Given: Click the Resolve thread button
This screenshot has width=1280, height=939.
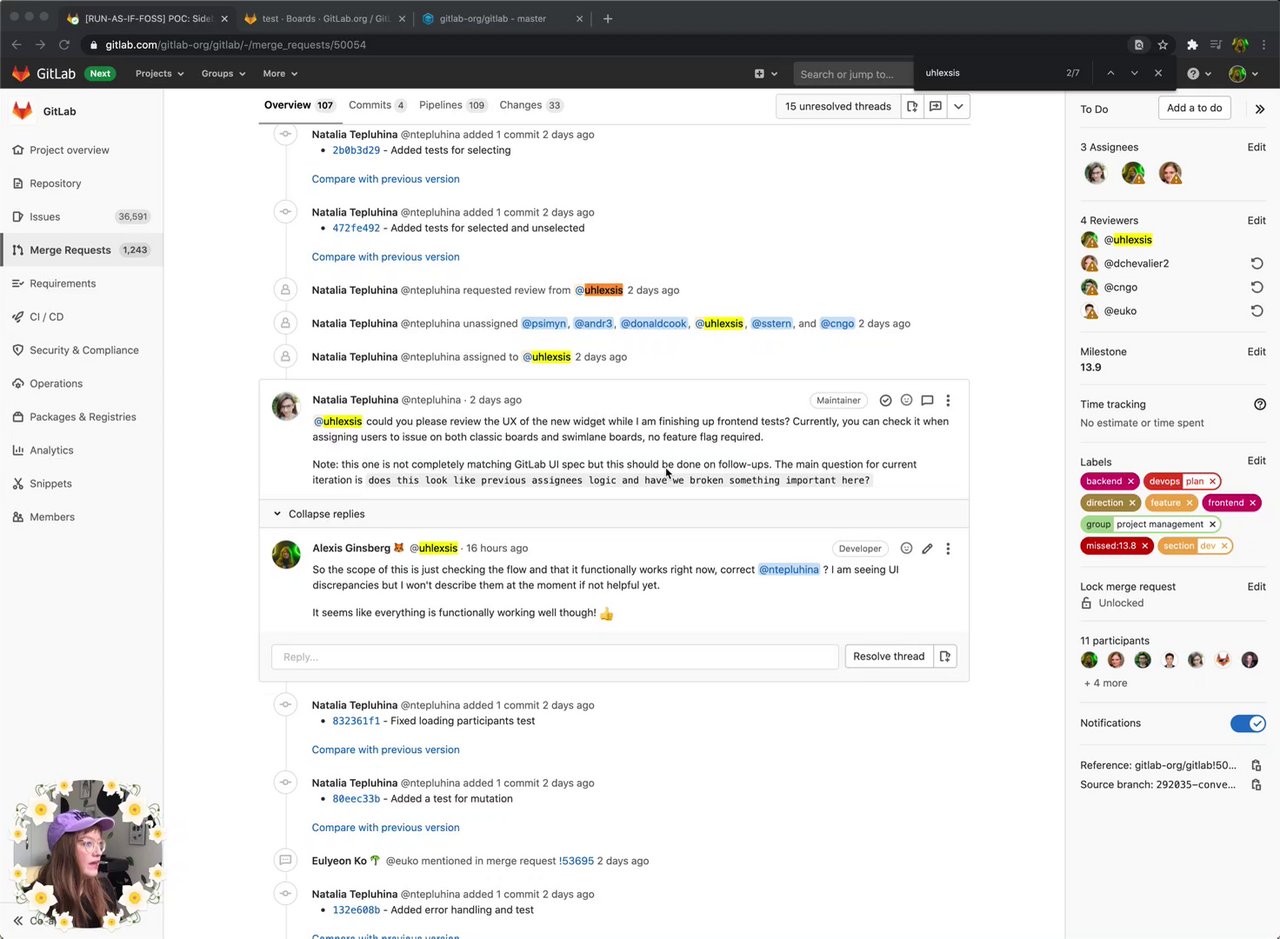Looking at the screenshot, I should [x=889, y=656].
